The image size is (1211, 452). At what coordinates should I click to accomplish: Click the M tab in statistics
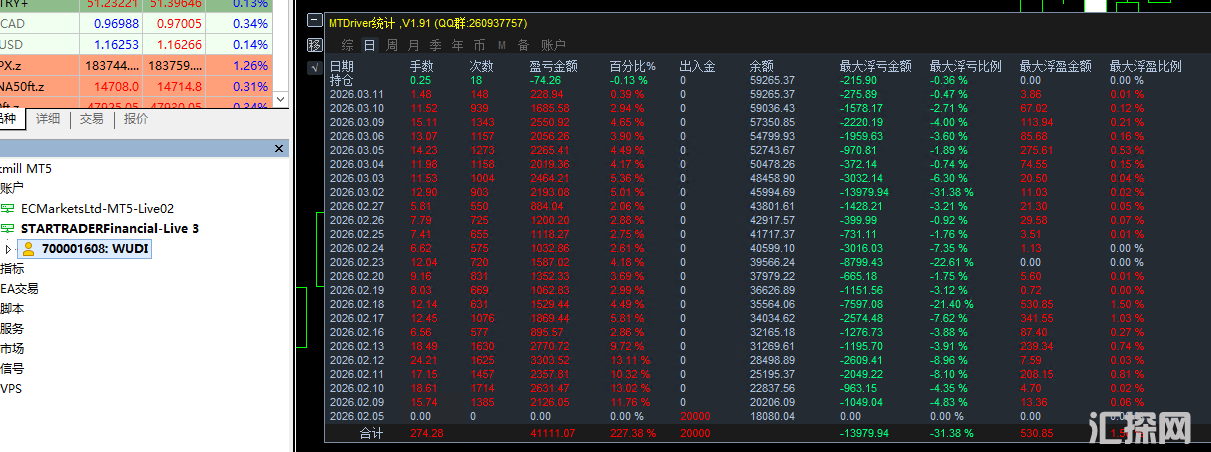coord(501,45)
